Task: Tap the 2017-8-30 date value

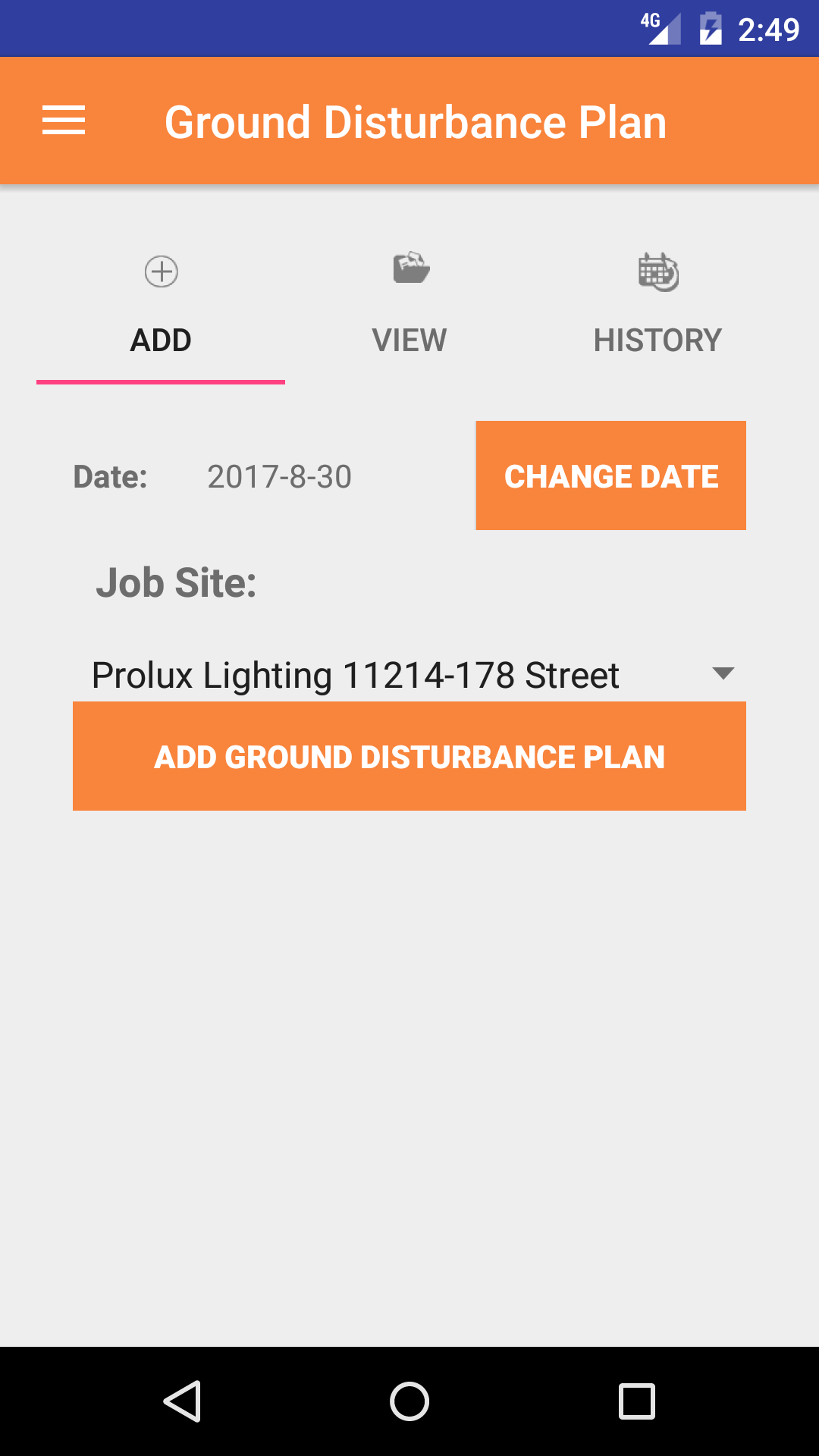Action: pyautogui.click(x=279, y=477)
